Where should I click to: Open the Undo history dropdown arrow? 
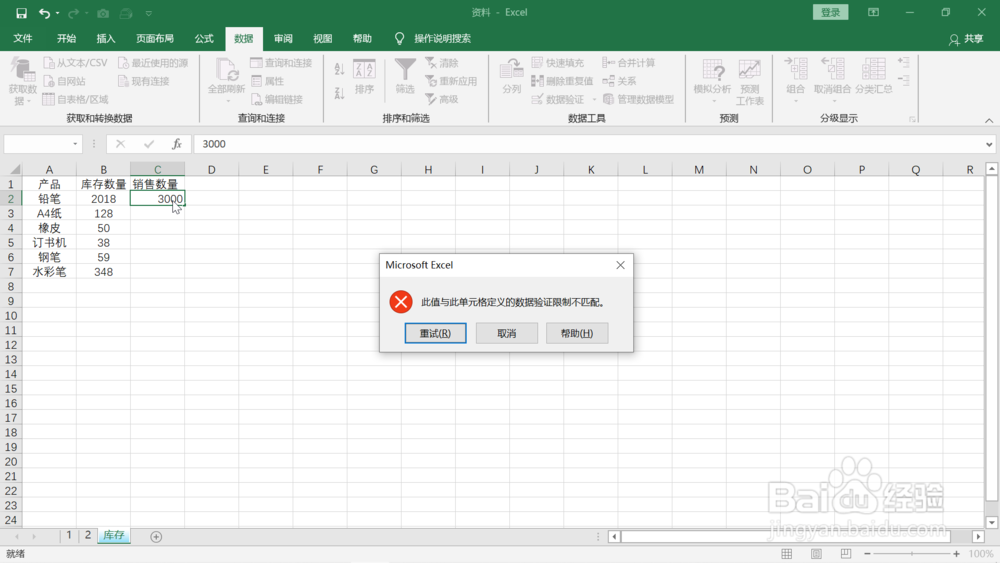(57, 13)
